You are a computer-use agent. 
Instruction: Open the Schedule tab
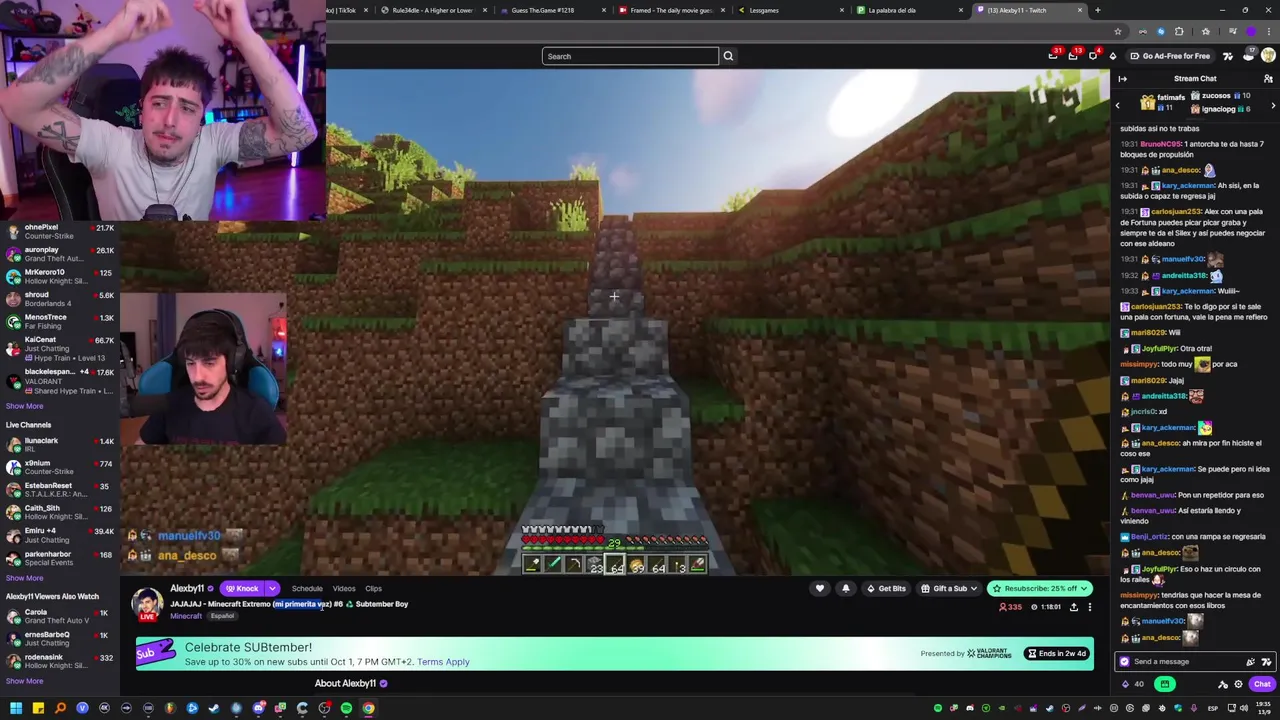[x=307, y=588]
